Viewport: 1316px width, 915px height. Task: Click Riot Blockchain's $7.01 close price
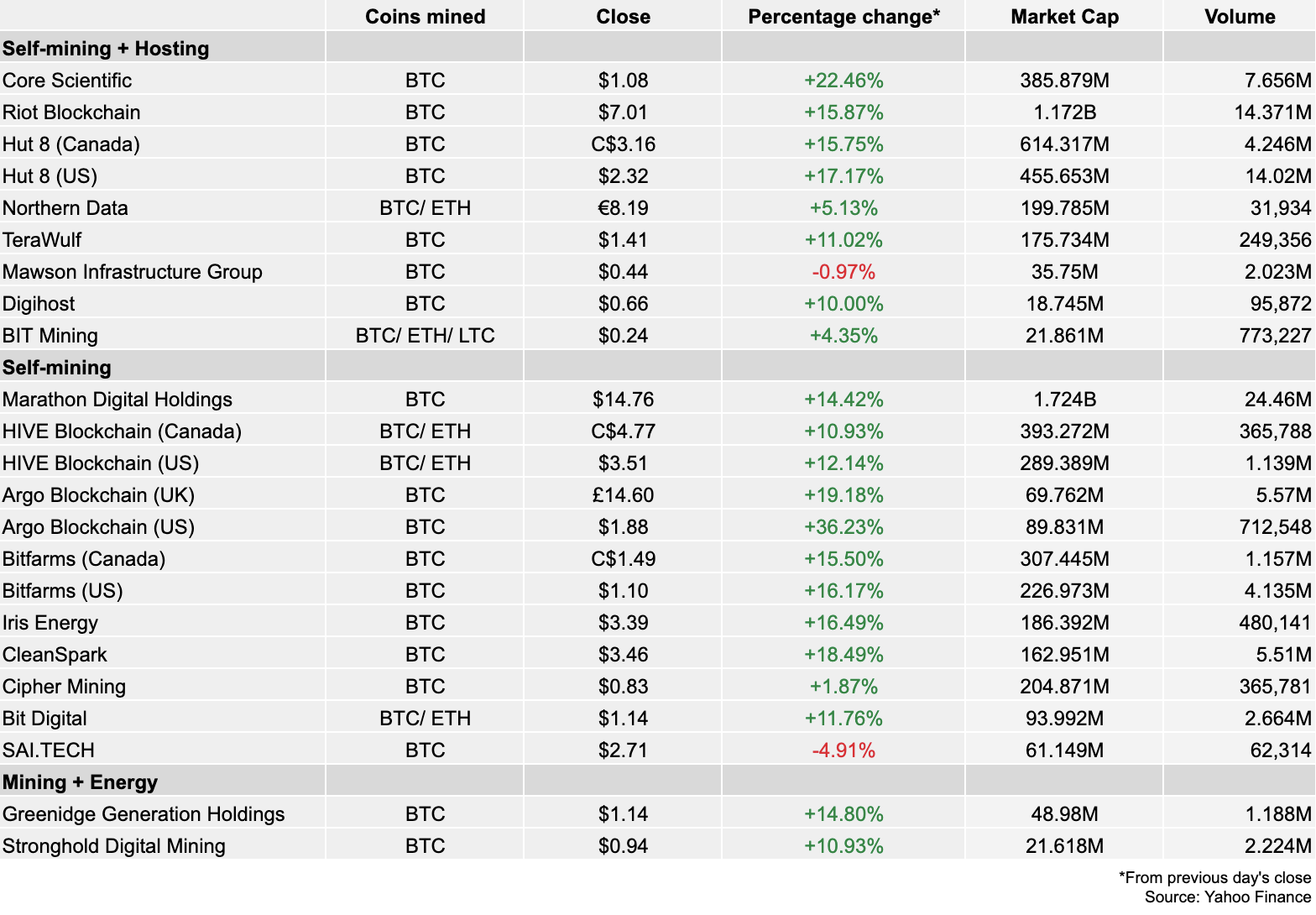pos(623,112)
